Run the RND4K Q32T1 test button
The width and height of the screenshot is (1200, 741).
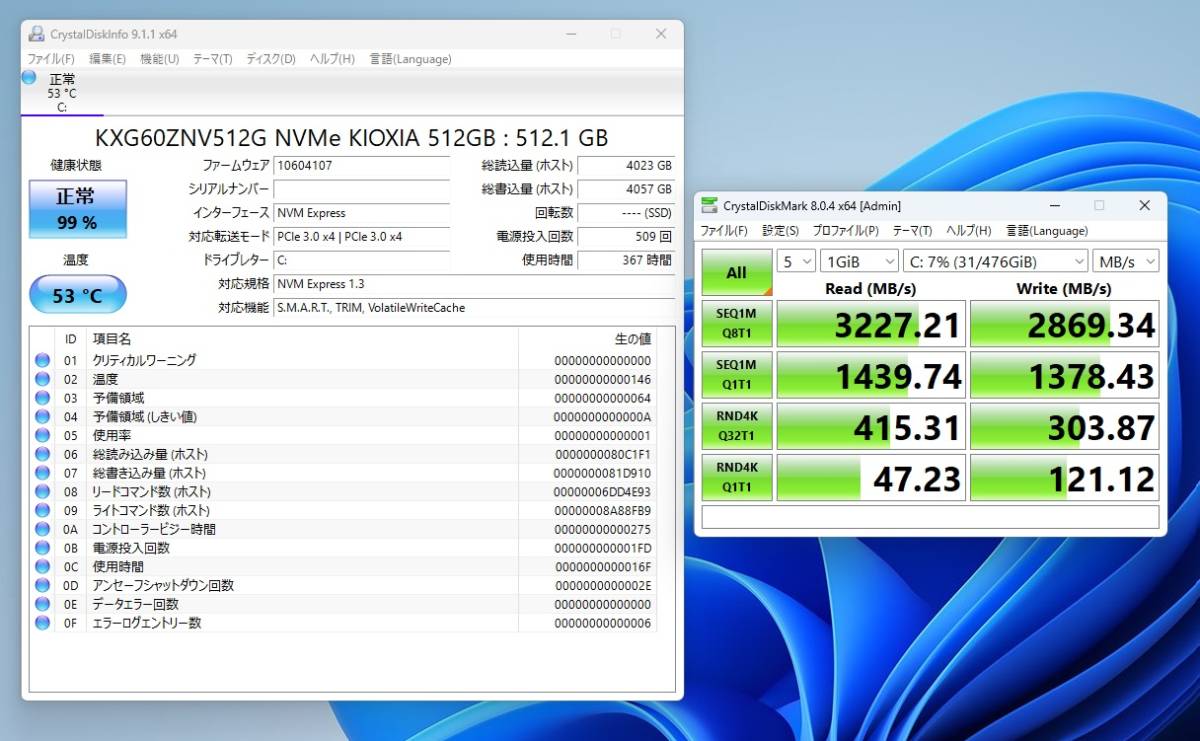coord(737,426)
